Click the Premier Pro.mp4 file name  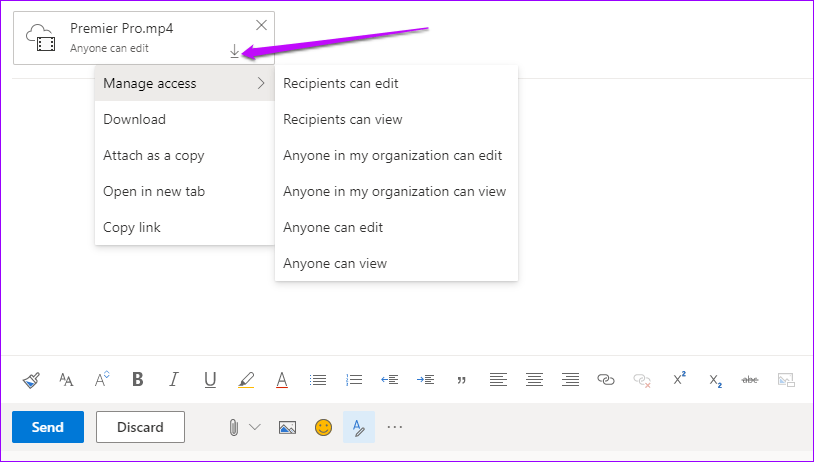pyautogui.click(x=121, y=28)
